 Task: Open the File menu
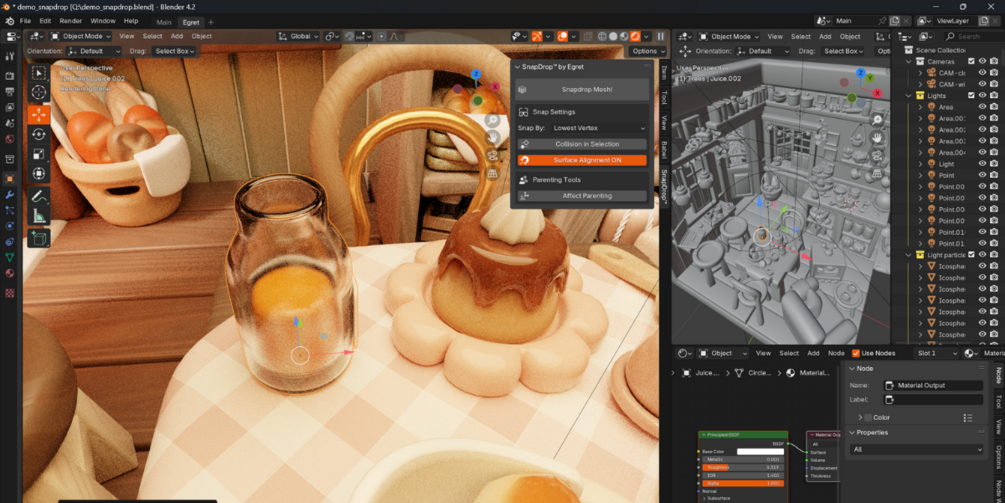click(25, 21)
